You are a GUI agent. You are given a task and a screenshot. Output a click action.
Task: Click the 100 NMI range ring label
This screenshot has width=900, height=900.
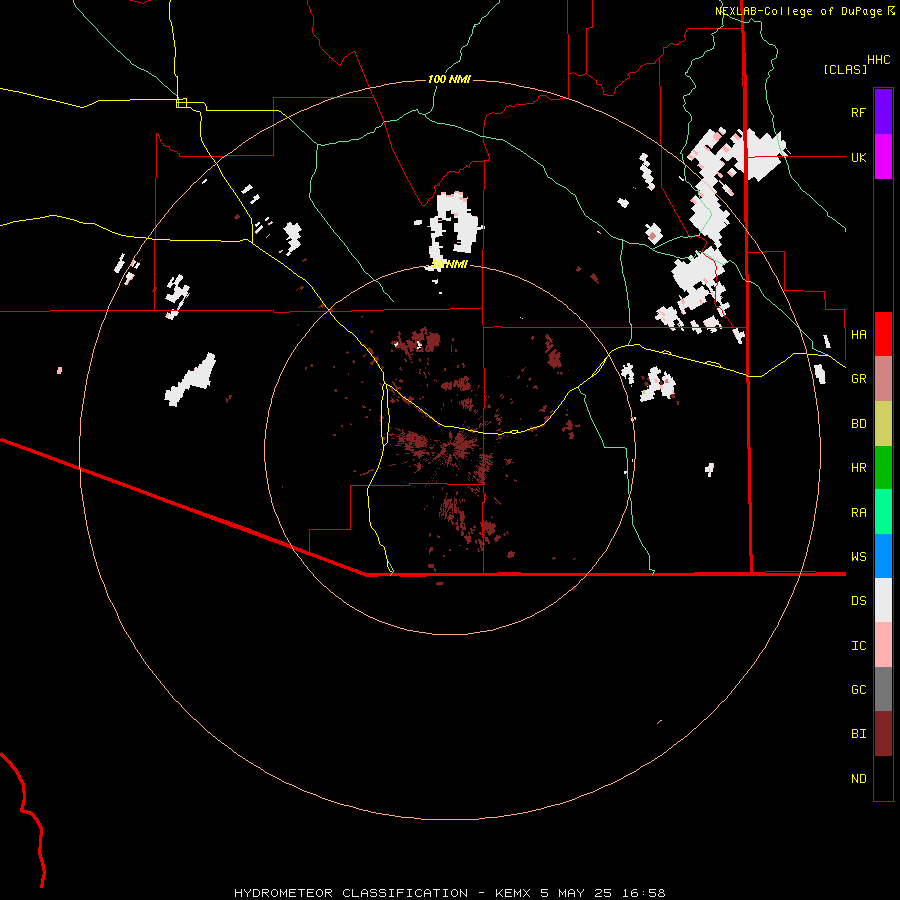tap(449, 79)
